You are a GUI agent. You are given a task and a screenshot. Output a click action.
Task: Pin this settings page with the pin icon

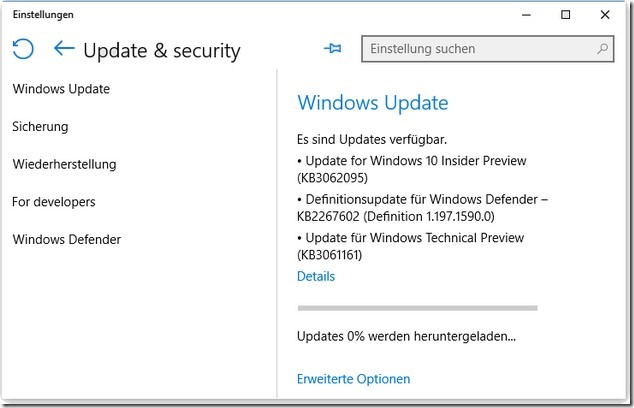point(333,48)
